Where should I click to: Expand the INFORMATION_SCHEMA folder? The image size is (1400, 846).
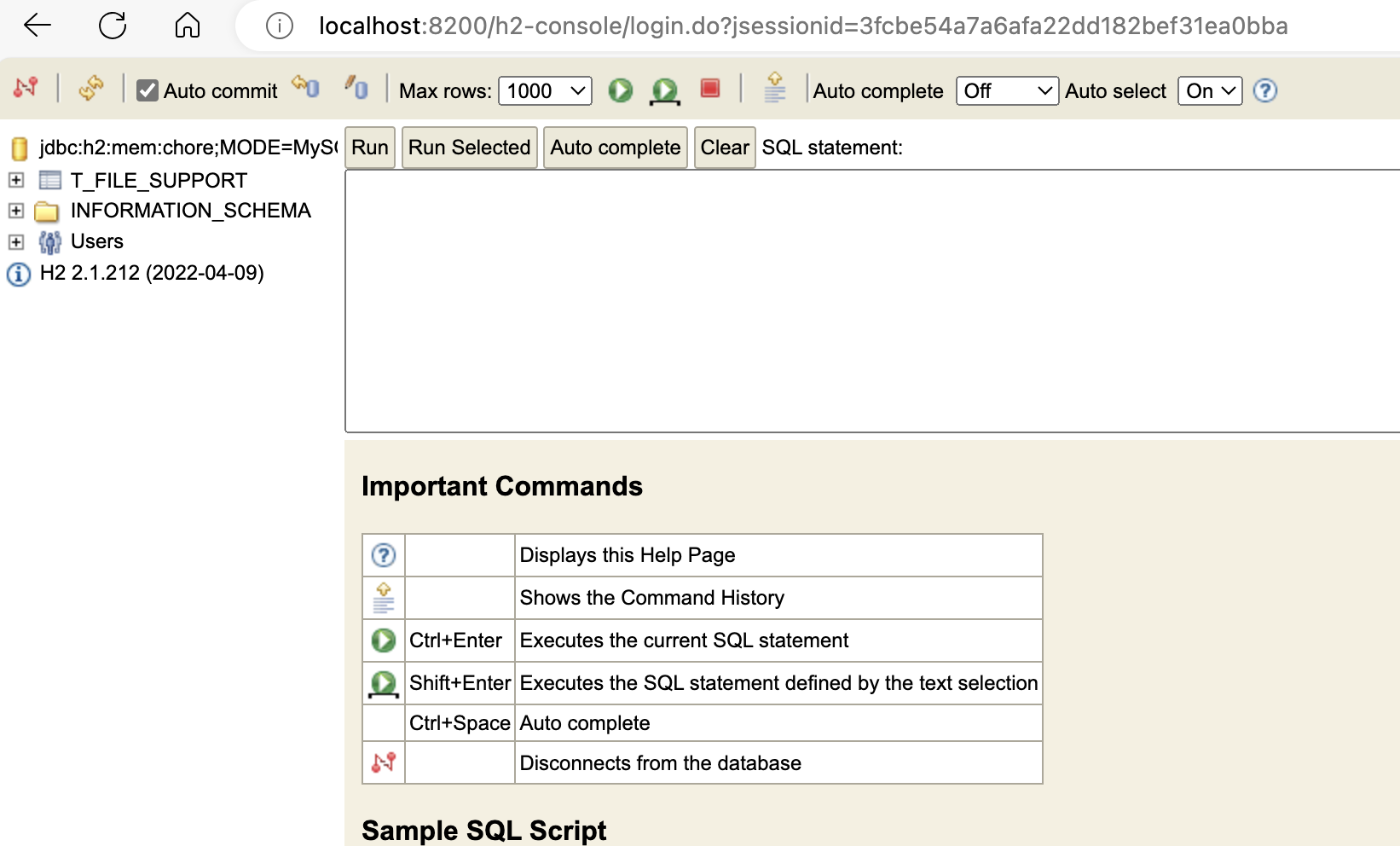click(16, 211)
